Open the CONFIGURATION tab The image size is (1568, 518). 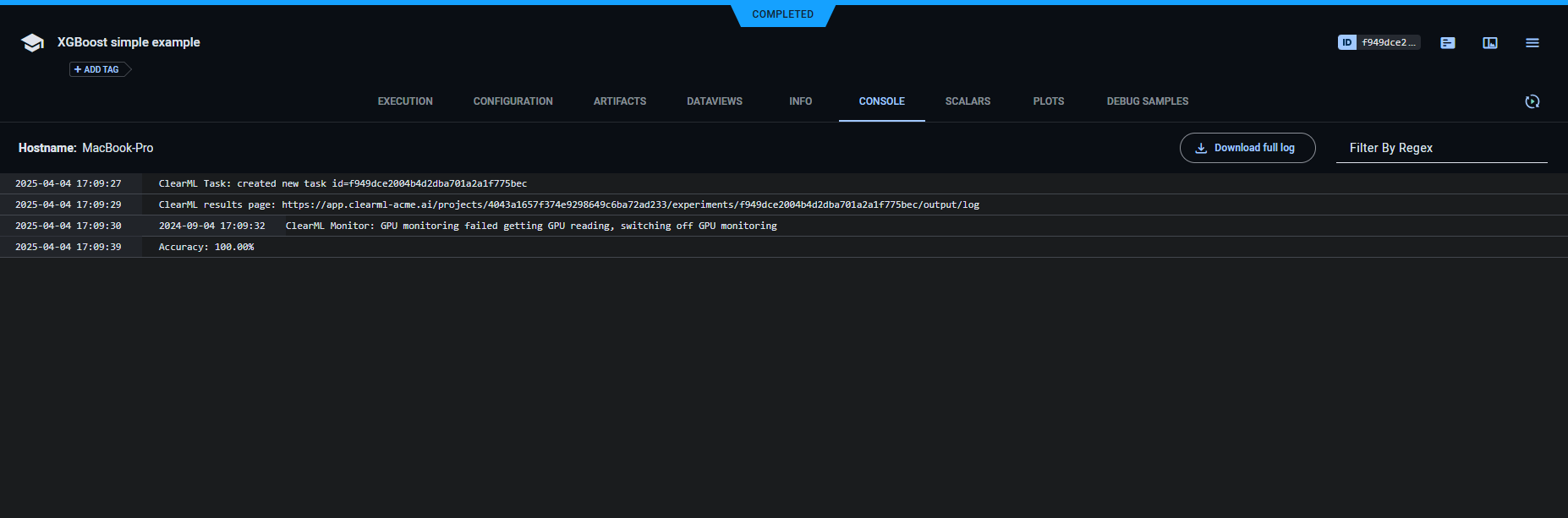click(513, 101)
